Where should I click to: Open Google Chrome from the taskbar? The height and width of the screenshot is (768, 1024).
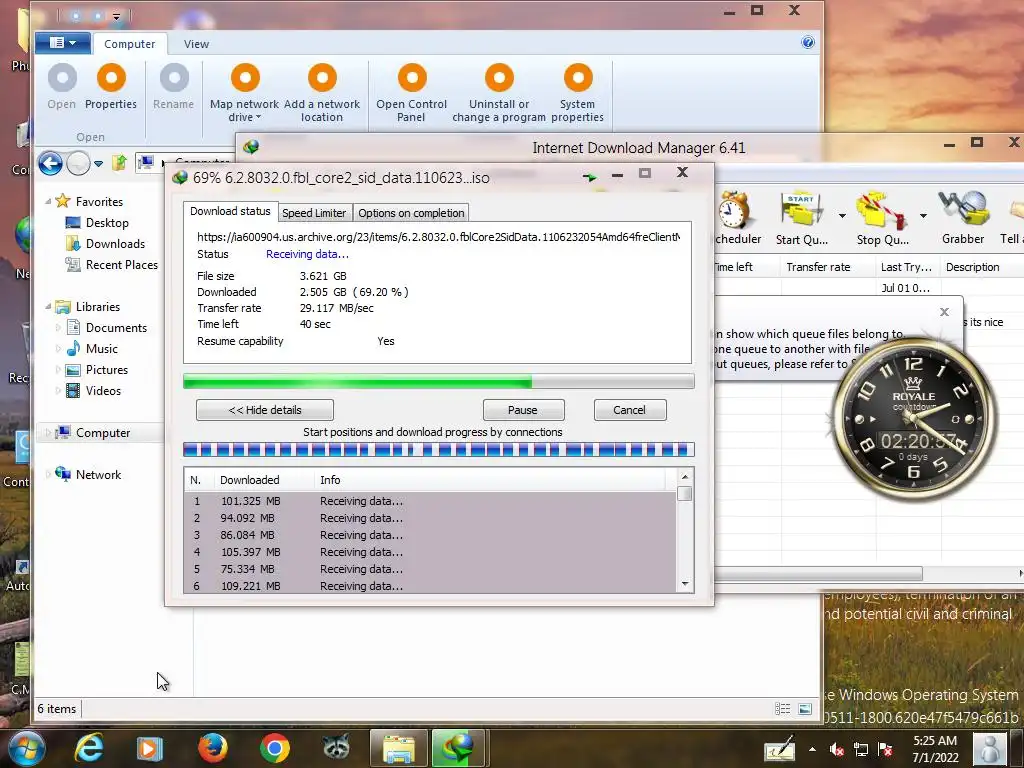point(274,748)
